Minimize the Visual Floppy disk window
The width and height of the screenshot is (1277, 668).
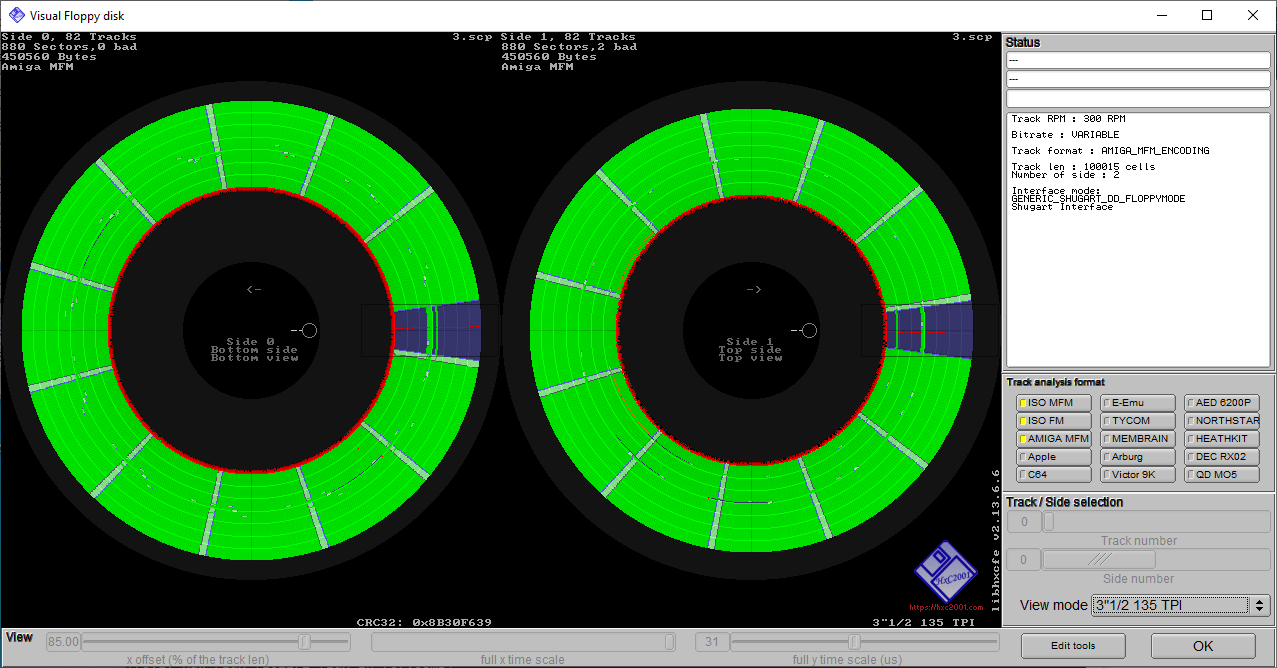[1161, 15]
